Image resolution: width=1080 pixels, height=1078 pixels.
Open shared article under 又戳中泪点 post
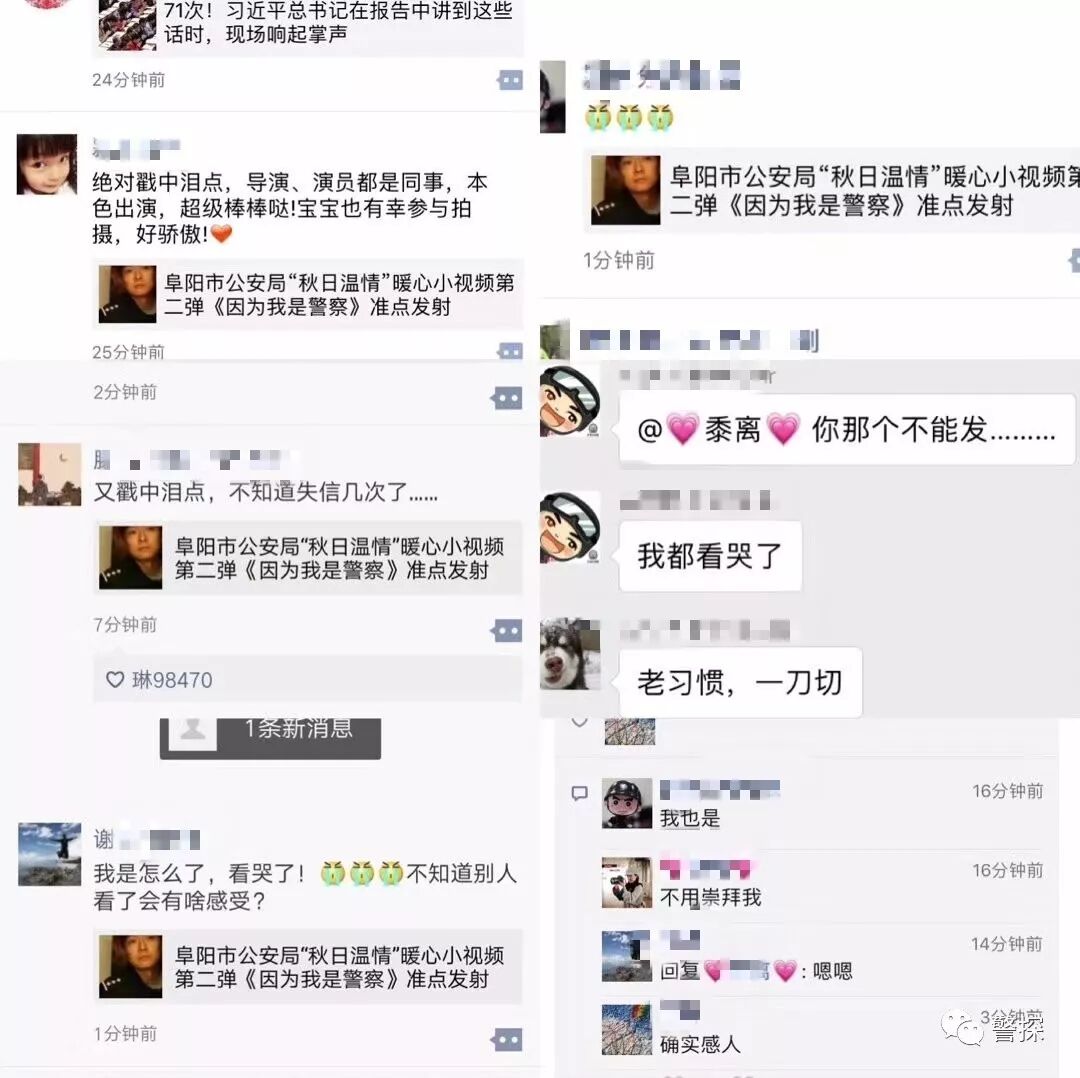[308, 558]
